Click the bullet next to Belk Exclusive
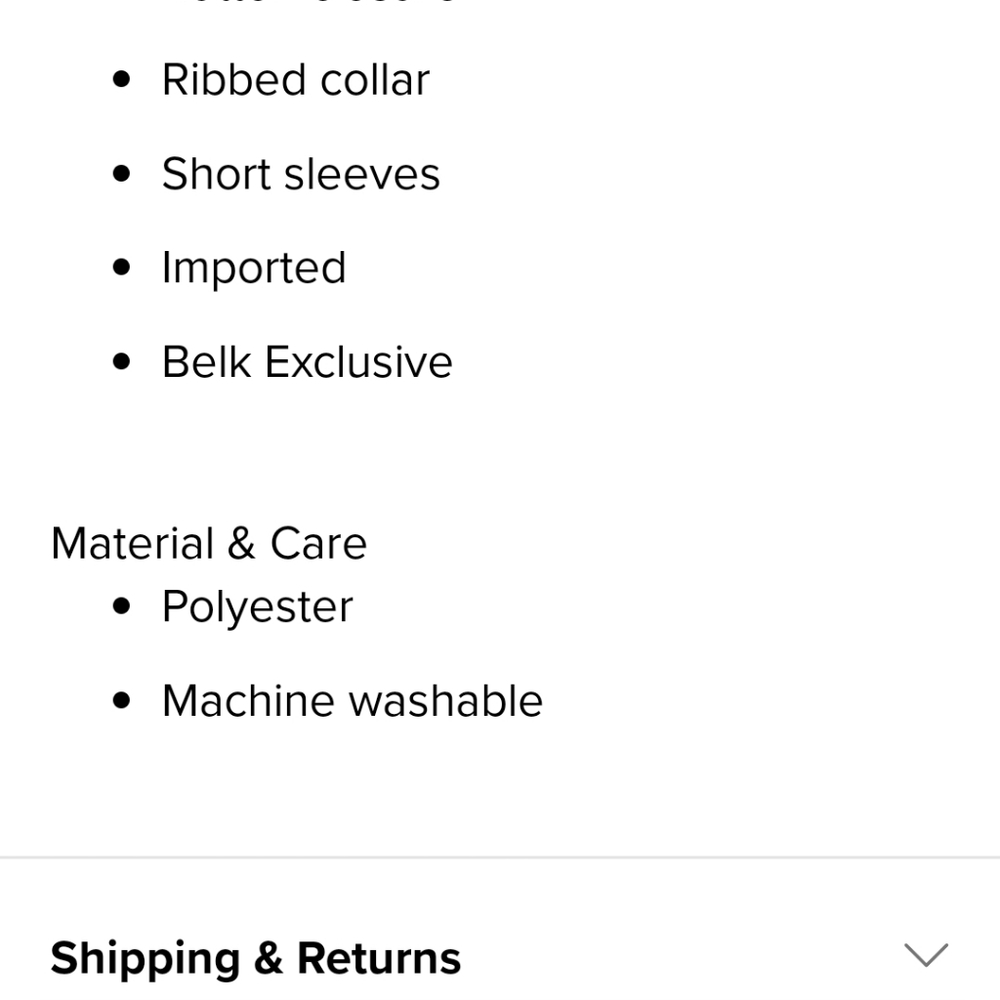Screen dimensions: 1000x1000 [x=122, y=362]
